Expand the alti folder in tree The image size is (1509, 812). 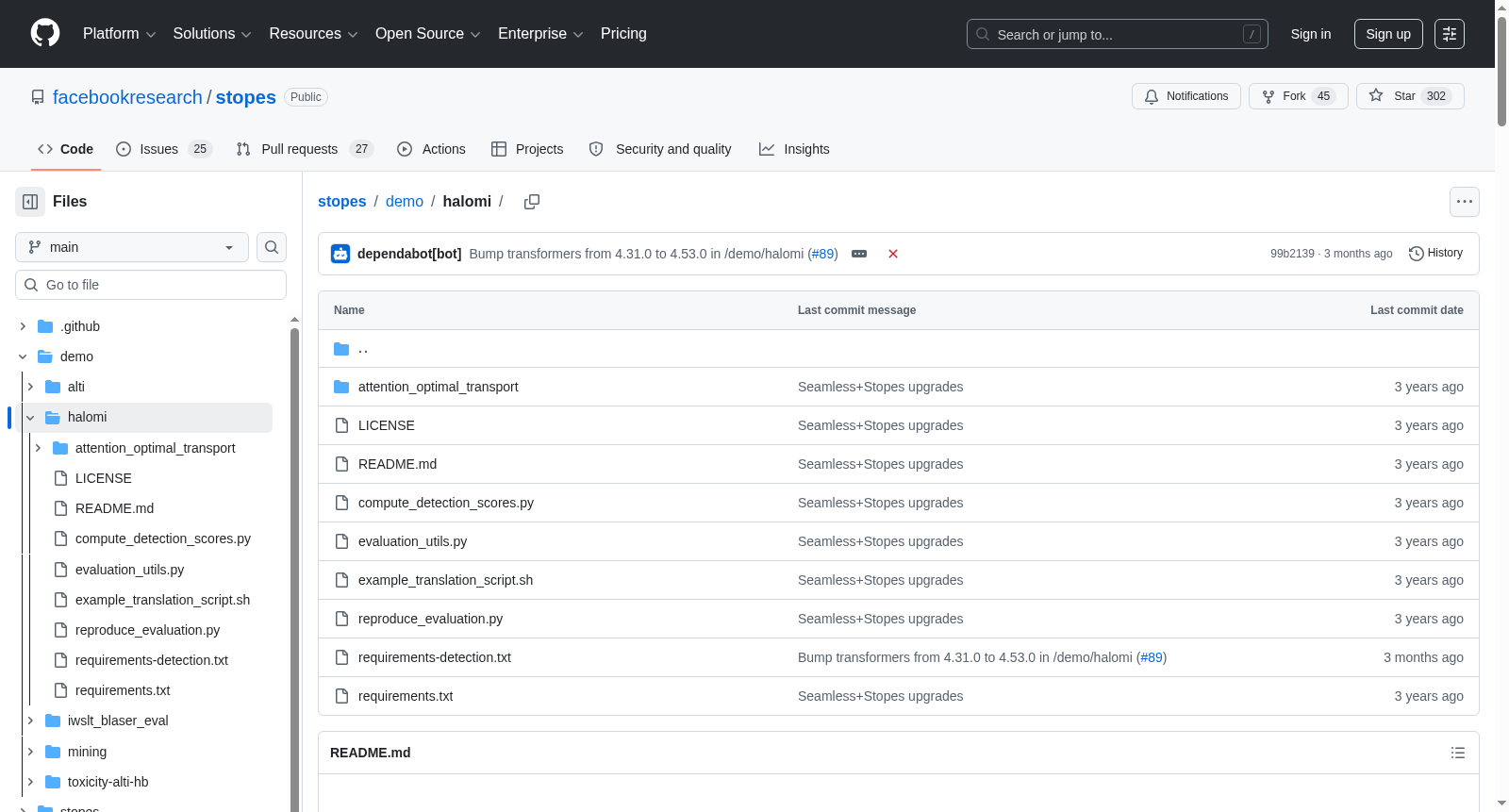point(30,387)
